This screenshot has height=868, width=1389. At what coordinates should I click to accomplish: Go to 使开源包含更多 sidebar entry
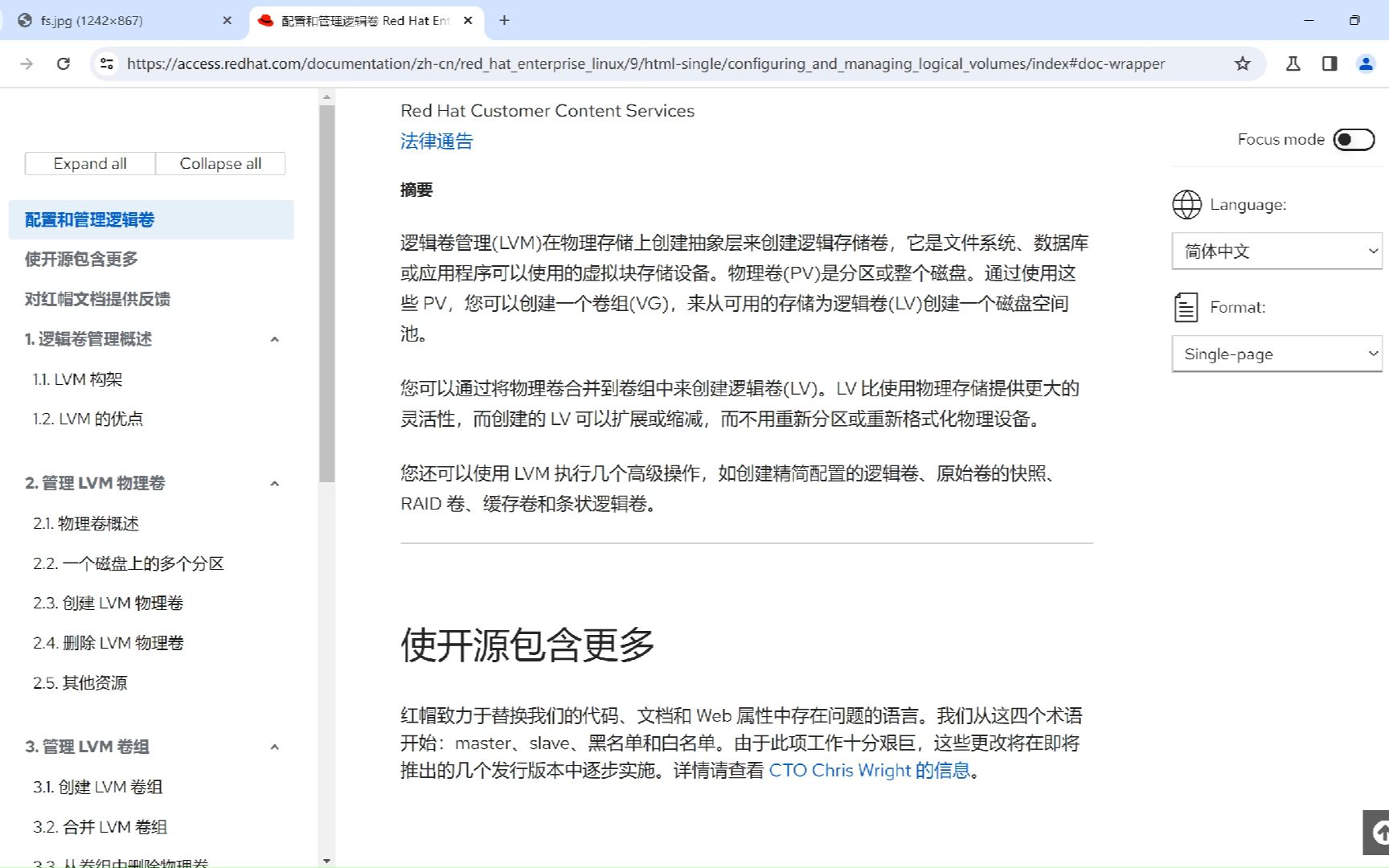[81, 259]
